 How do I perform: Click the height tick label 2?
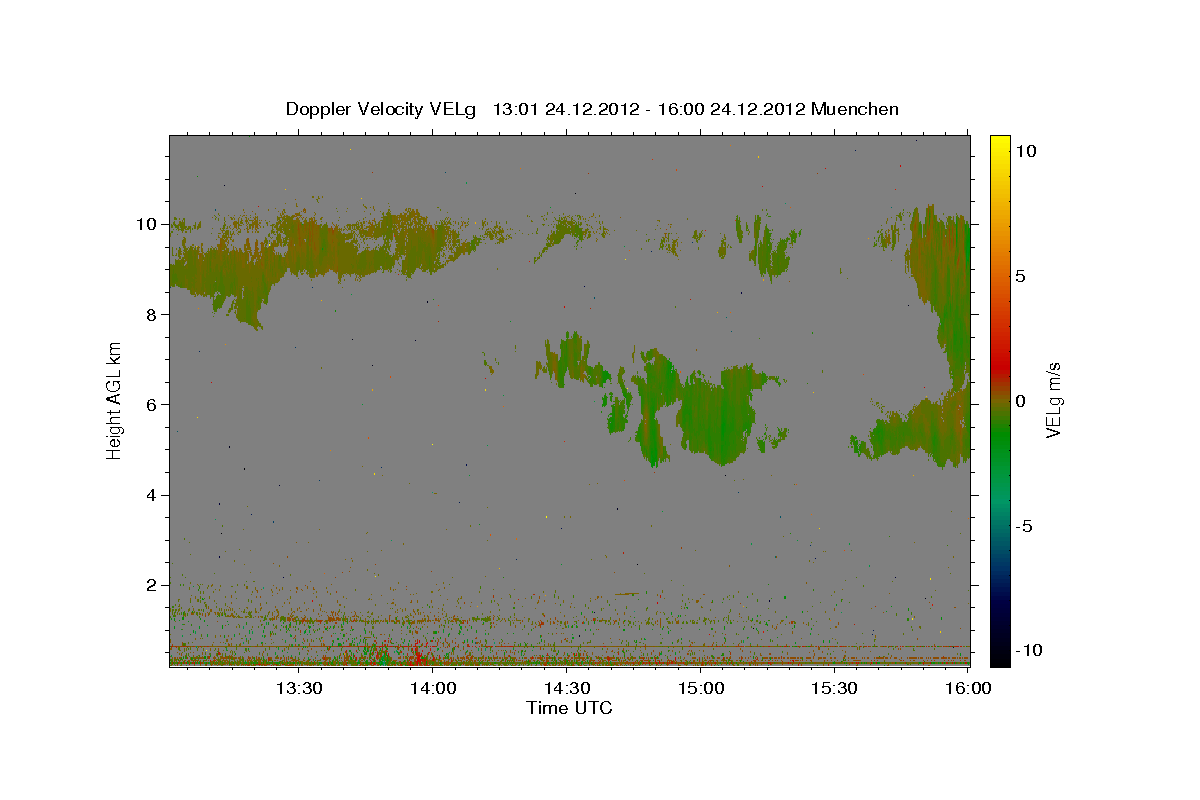click(151, 585)
